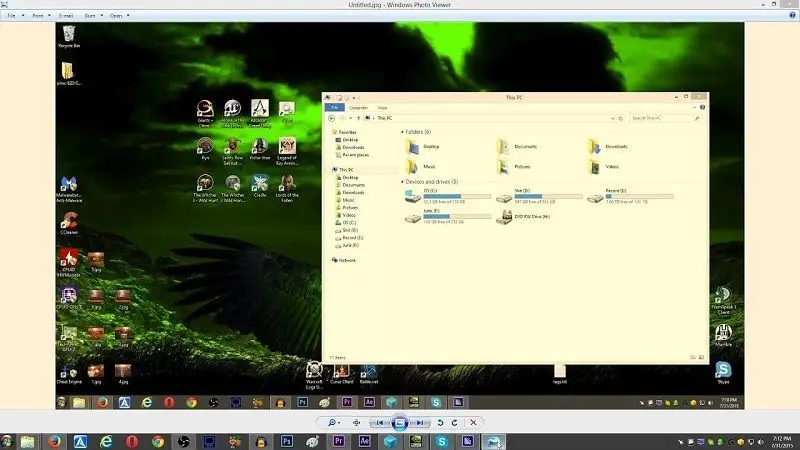
Task: Open Skype from the Windows taskbar
Action: [x=442, y=441]
